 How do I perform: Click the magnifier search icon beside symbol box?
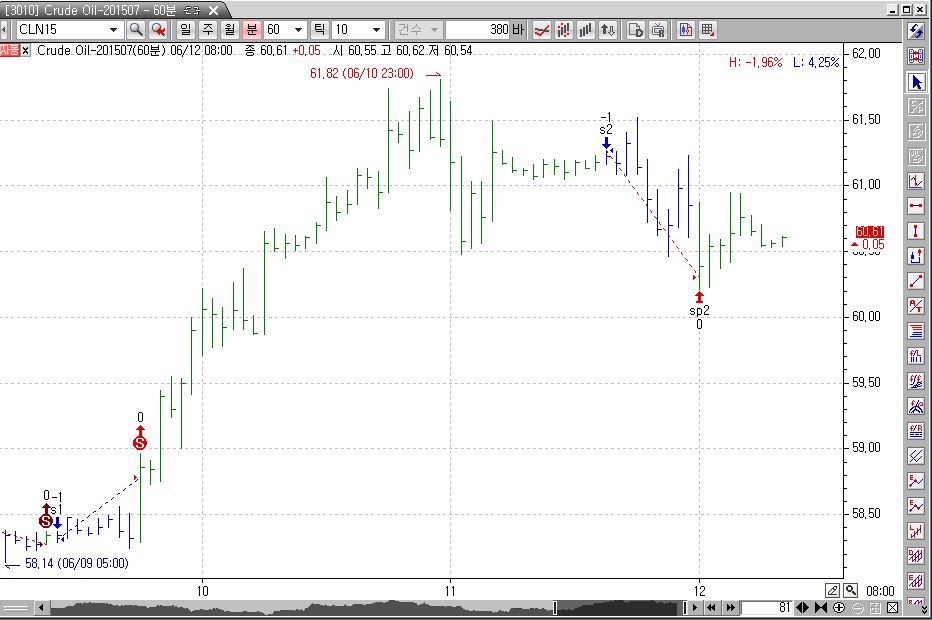pos(136,30)
